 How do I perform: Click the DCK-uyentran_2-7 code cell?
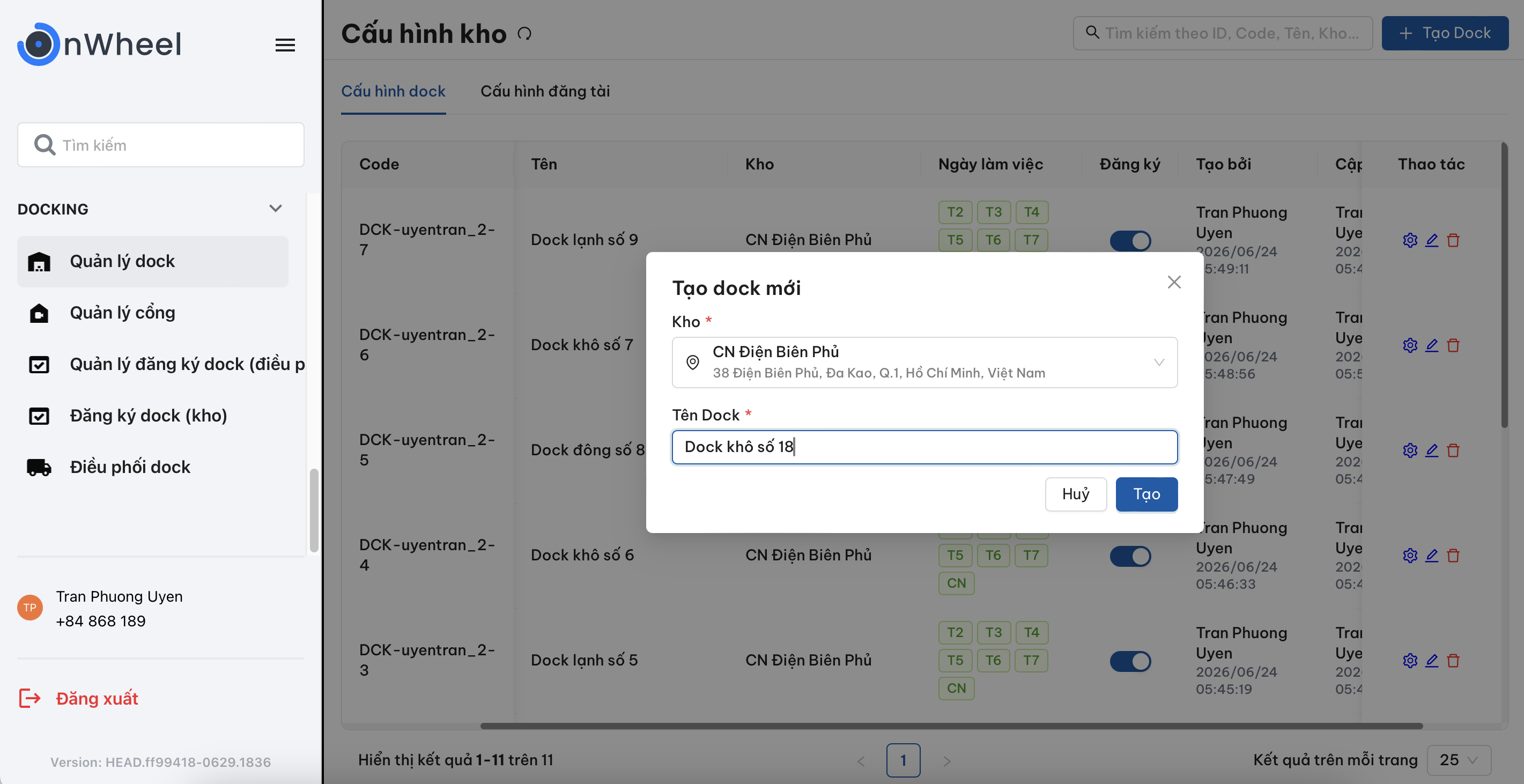point(427,240)
